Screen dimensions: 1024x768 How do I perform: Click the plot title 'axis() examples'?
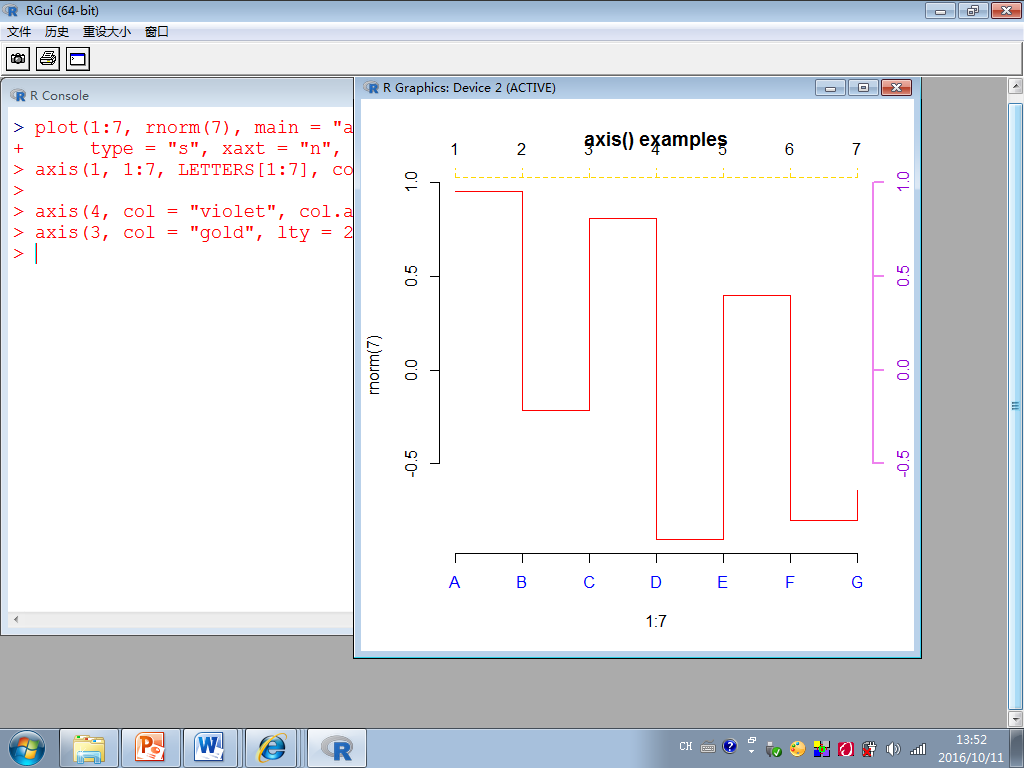(x=655, y=140)
